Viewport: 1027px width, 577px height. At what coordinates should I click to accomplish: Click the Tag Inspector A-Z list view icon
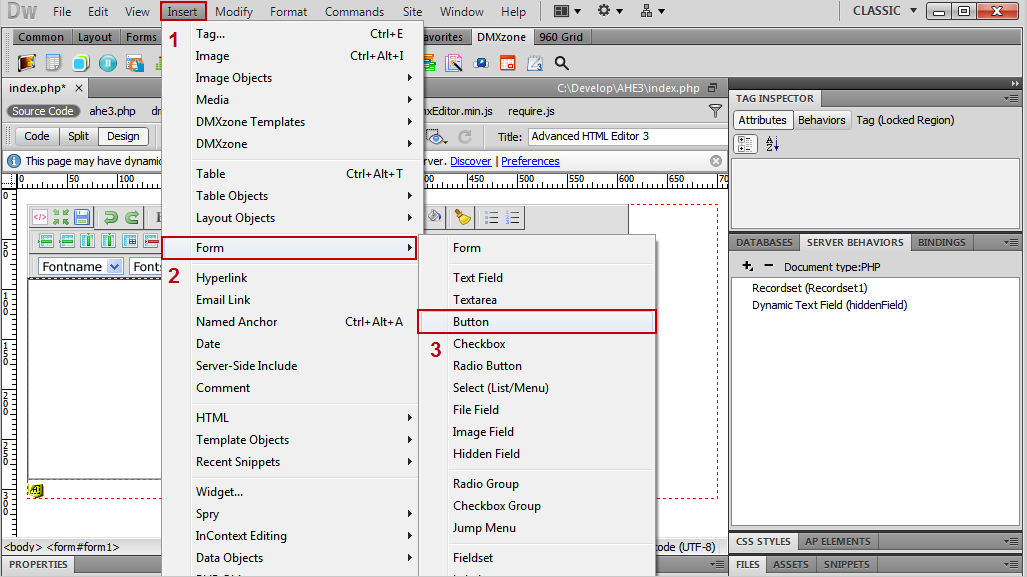tap(772, 144)
